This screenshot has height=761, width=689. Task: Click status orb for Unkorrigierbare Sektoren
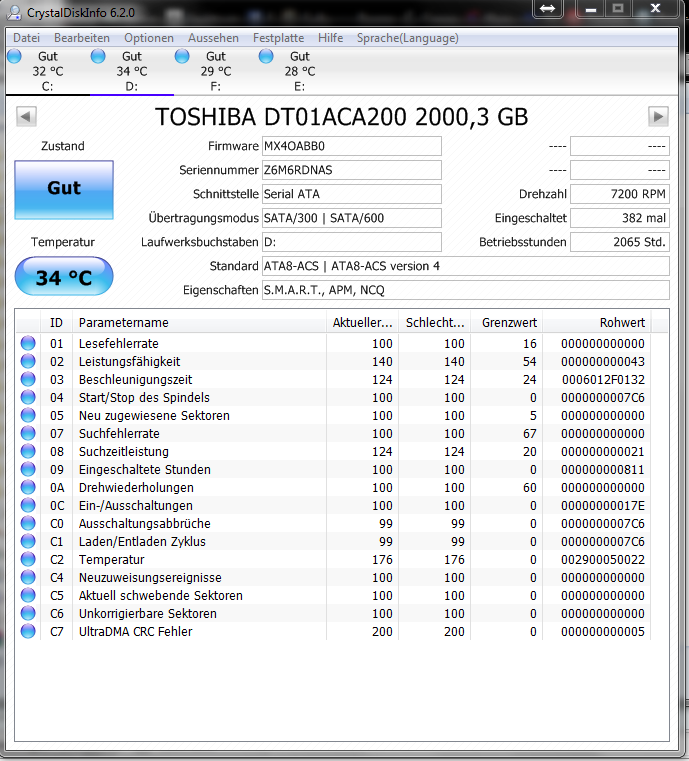click(28, 613)
